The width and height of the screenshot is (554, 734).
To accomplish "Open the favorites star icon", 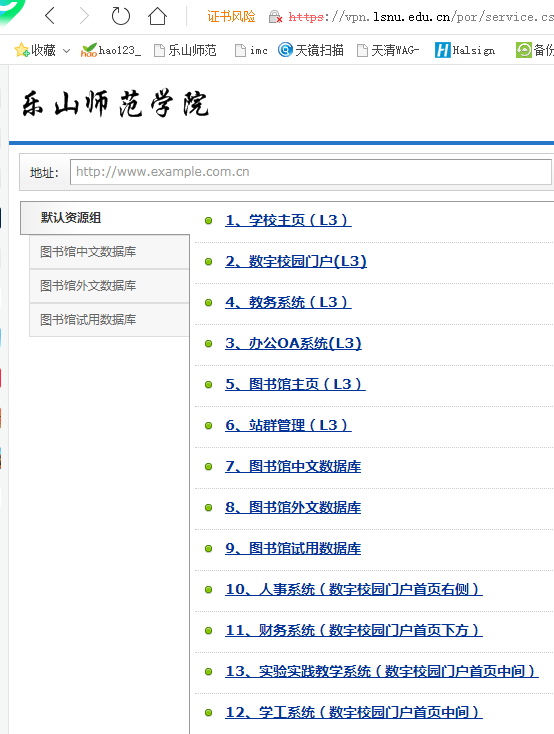I will 22,50.
